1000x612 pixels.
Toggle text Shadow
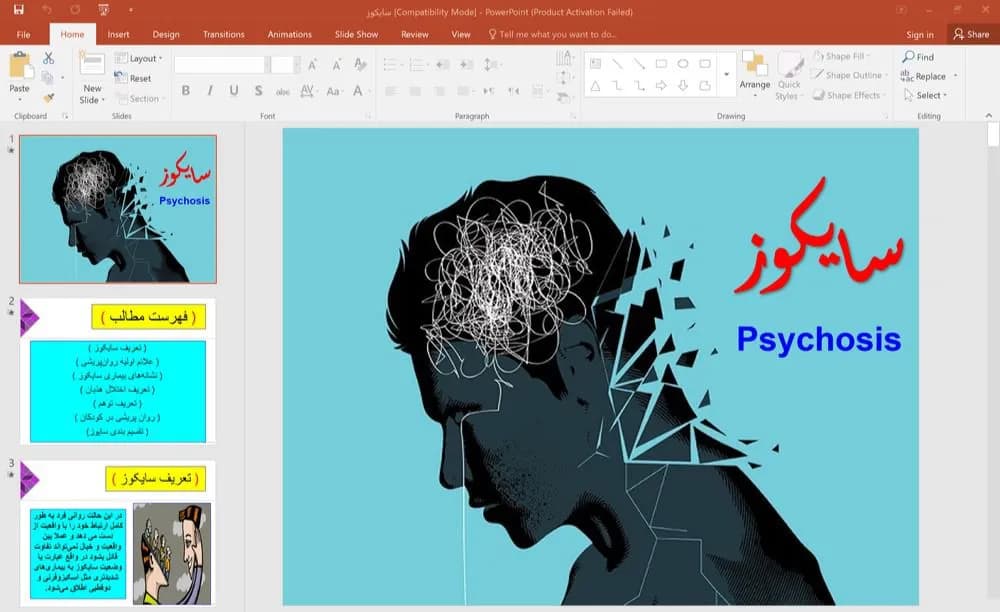tap(258, 91)
